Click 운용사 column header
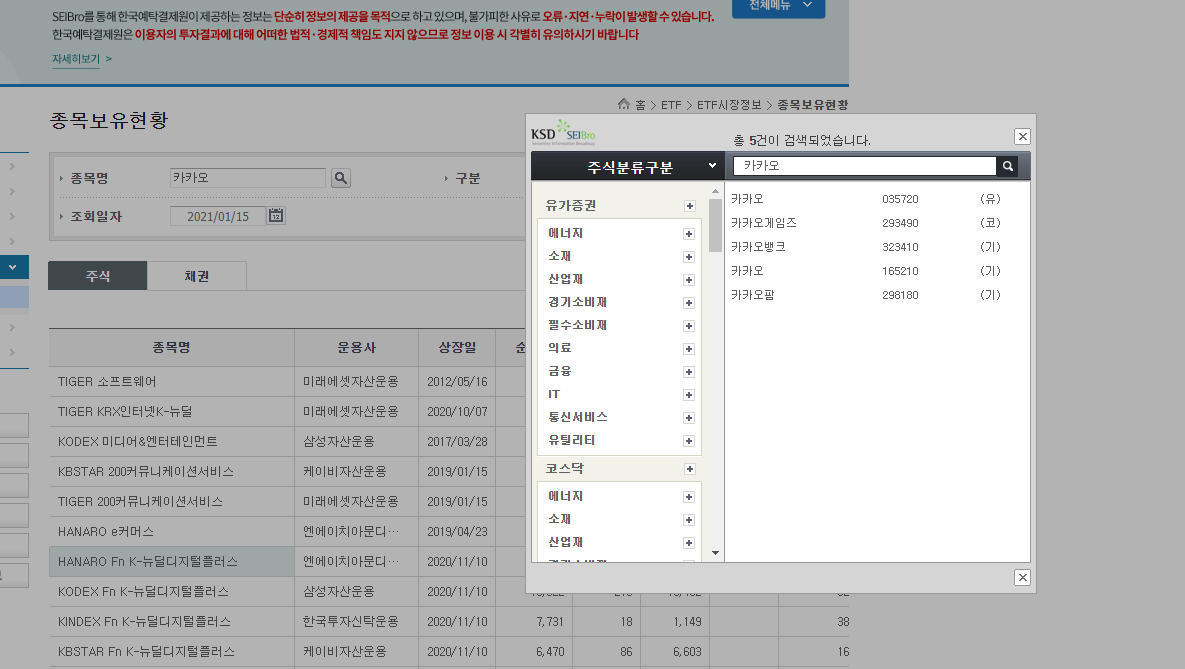Screen dimensions: 1185x669 pos(356,348)
